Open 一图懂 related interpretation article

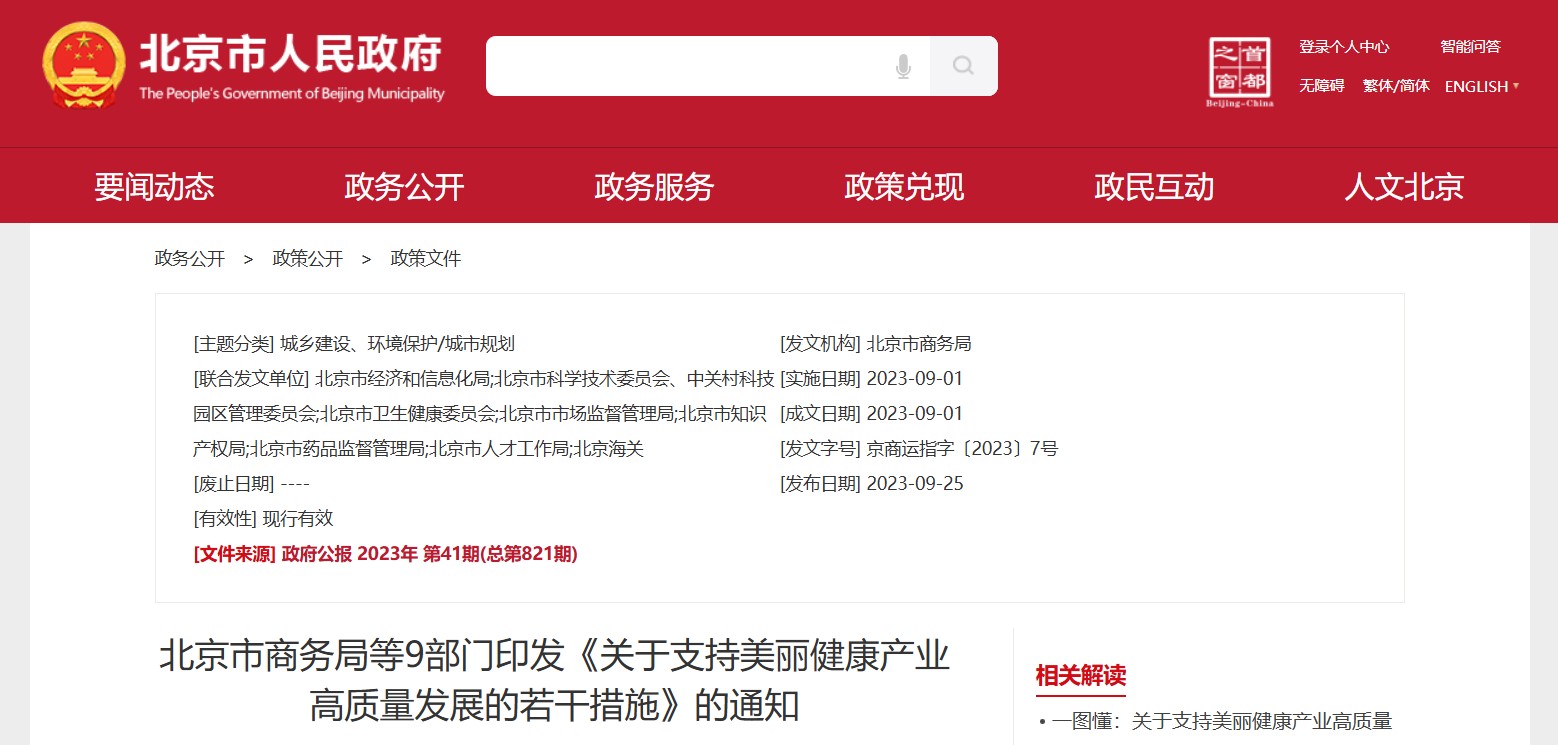[x=1221, y=721]
